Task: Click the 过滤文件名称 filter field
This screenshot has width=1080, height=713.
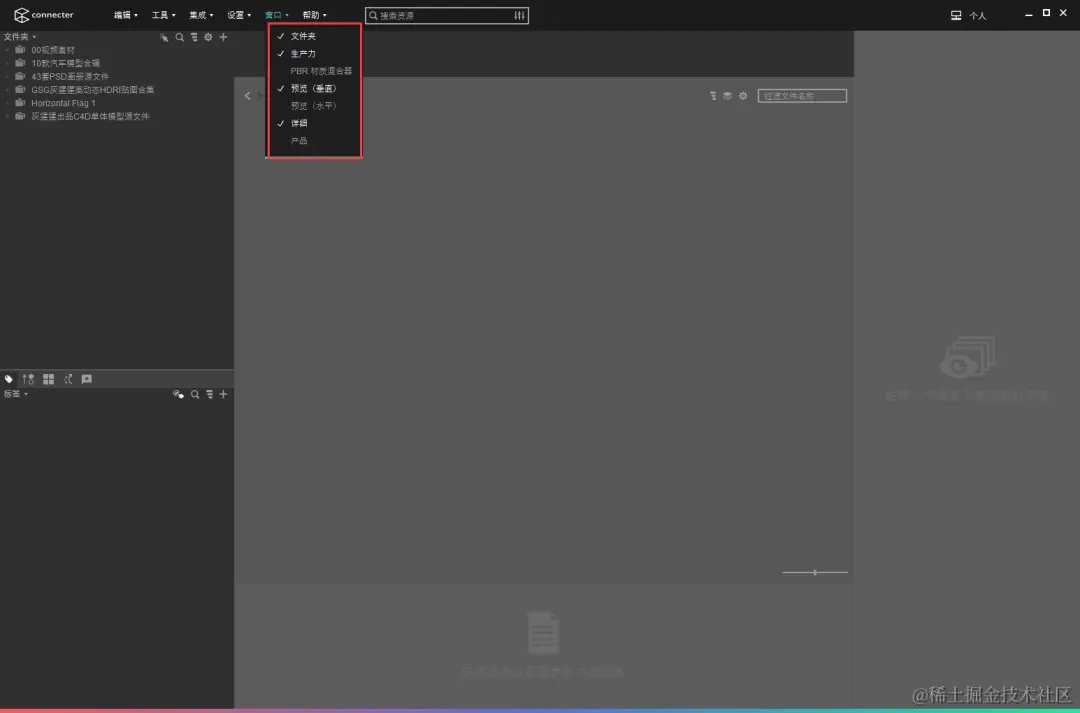Action: [x=802, y=96]
